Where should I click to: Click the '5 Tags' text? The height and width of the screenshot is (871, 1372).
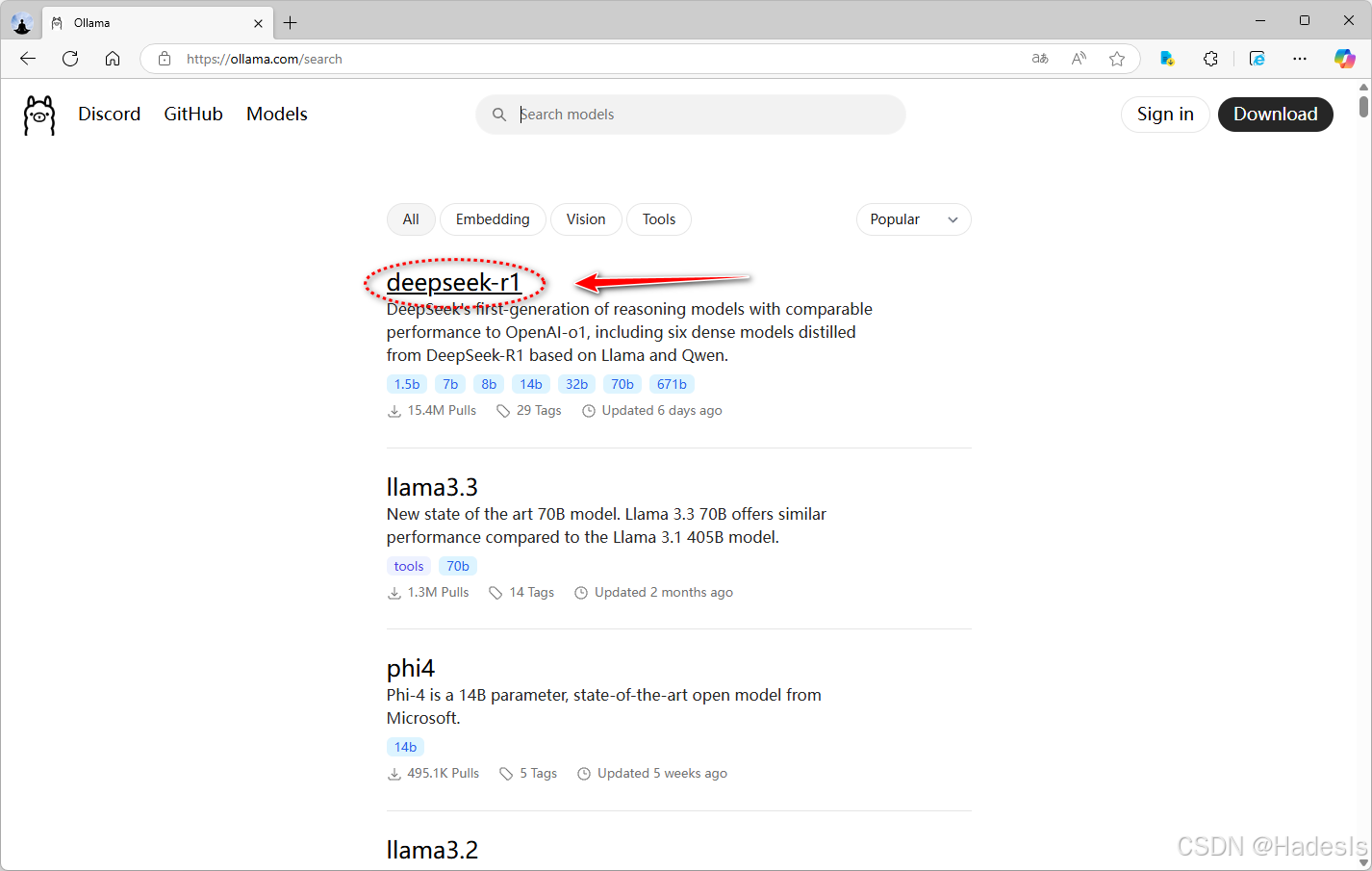tap(539, 773)
